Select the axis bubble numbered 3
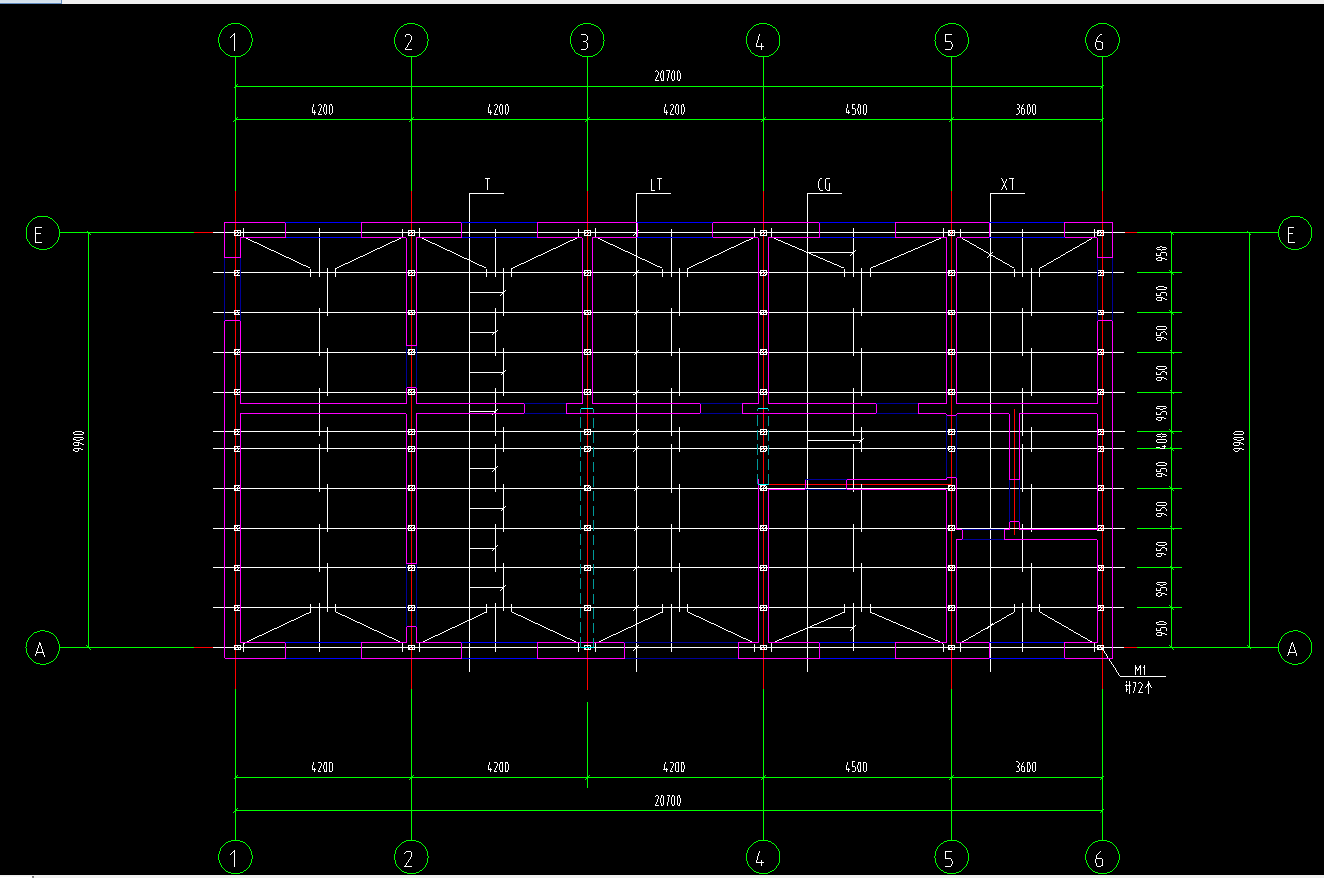Screen dimensions: 1324x878 click(x=586, y=41)
